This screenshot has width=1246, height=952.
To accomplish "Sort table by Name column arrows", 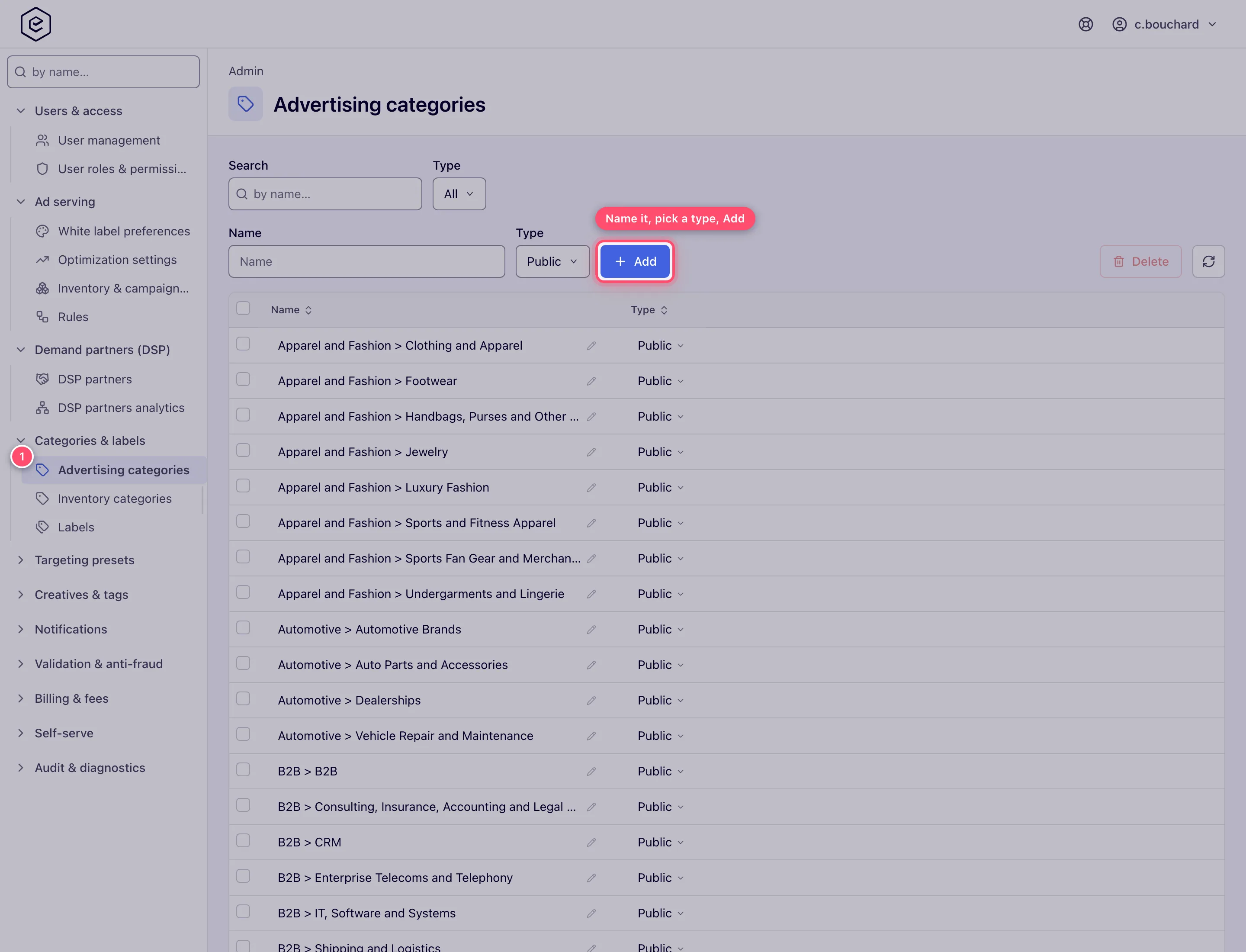I will (x=308, y=310).
